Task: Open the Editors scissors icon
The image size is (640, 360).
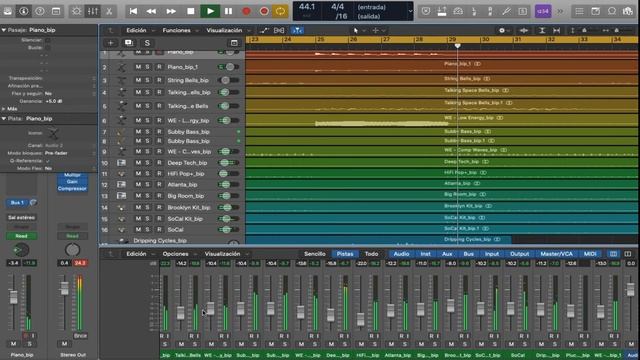Action: point(109,11)
